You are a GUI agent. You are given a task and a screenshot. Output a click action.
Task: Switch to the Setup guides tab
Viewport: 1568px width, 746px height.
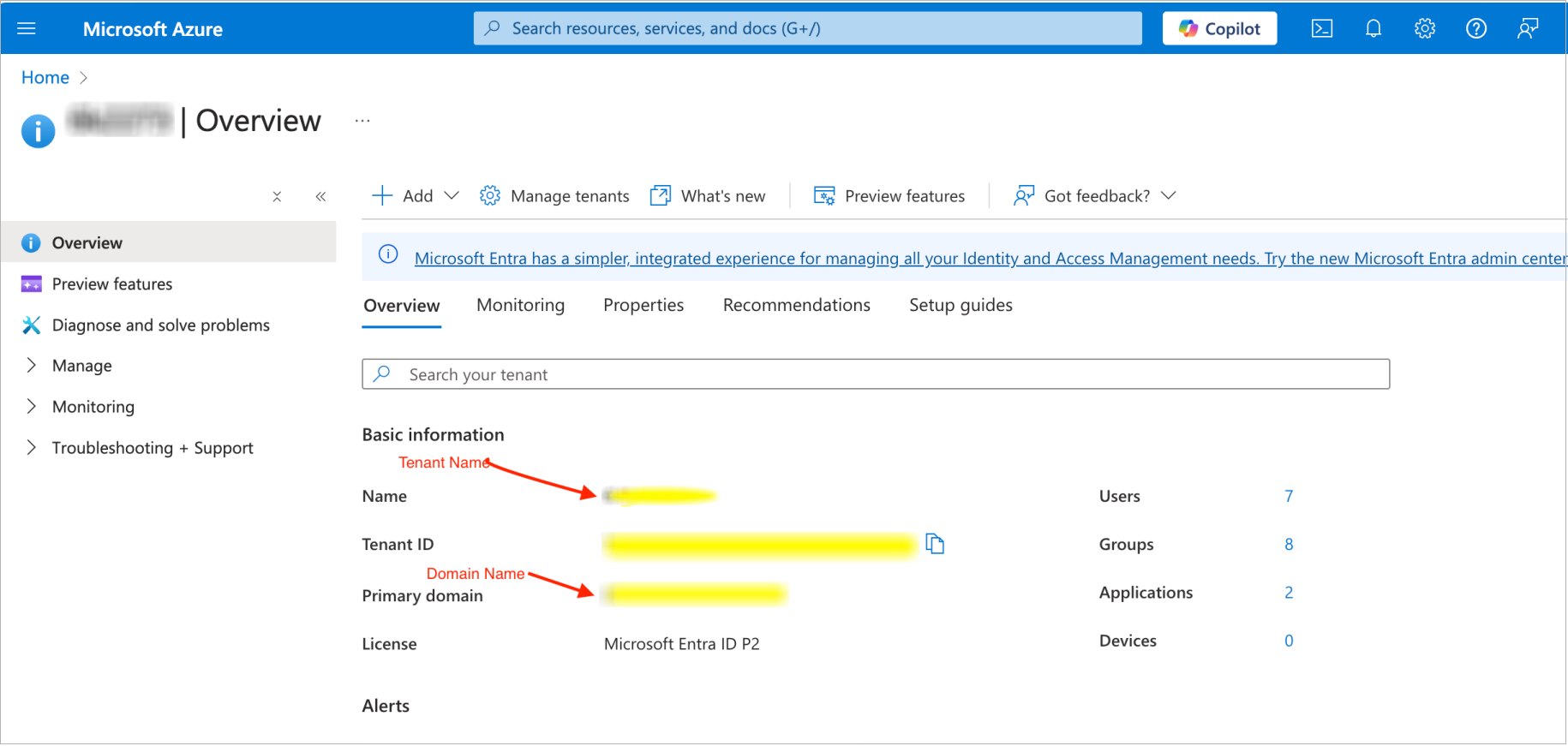click(x=961, y=305)
